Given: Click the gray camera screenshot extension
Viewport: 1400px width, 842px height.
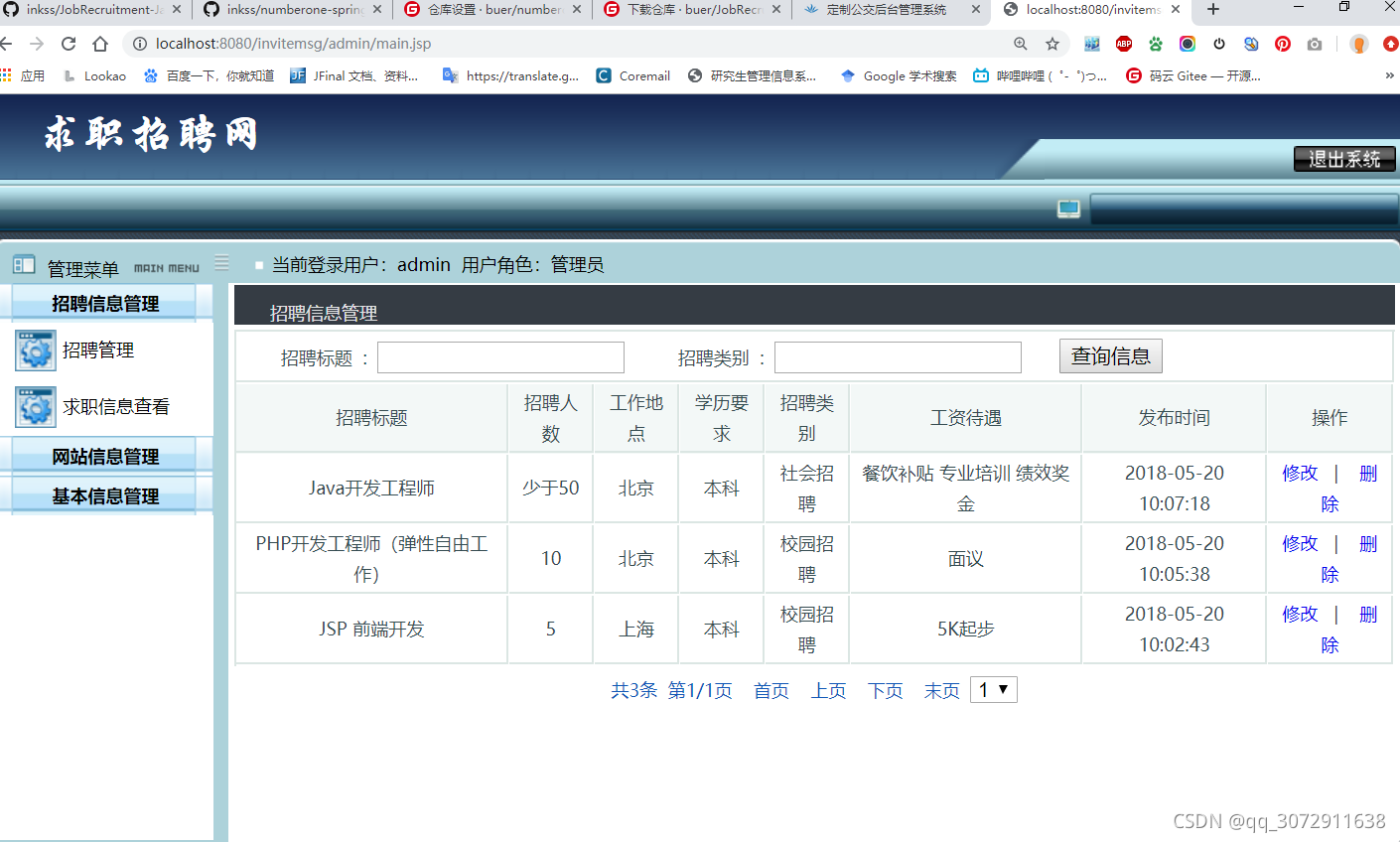Looking at the screenshot, I should [1315, 44].
